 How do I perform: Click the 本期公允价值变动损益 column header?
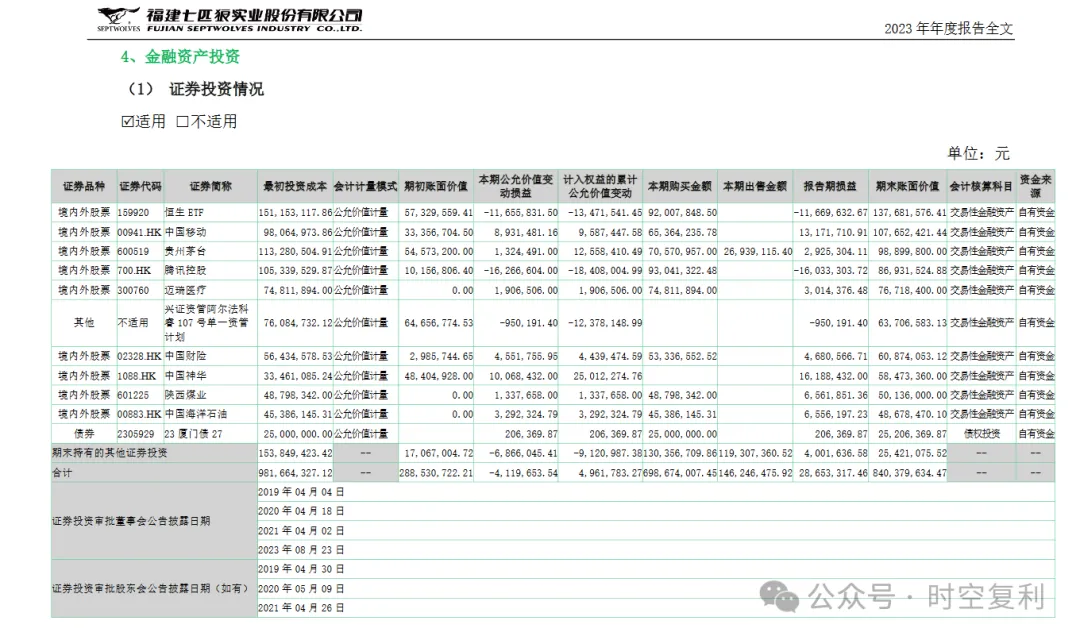(x=516, y=186)
